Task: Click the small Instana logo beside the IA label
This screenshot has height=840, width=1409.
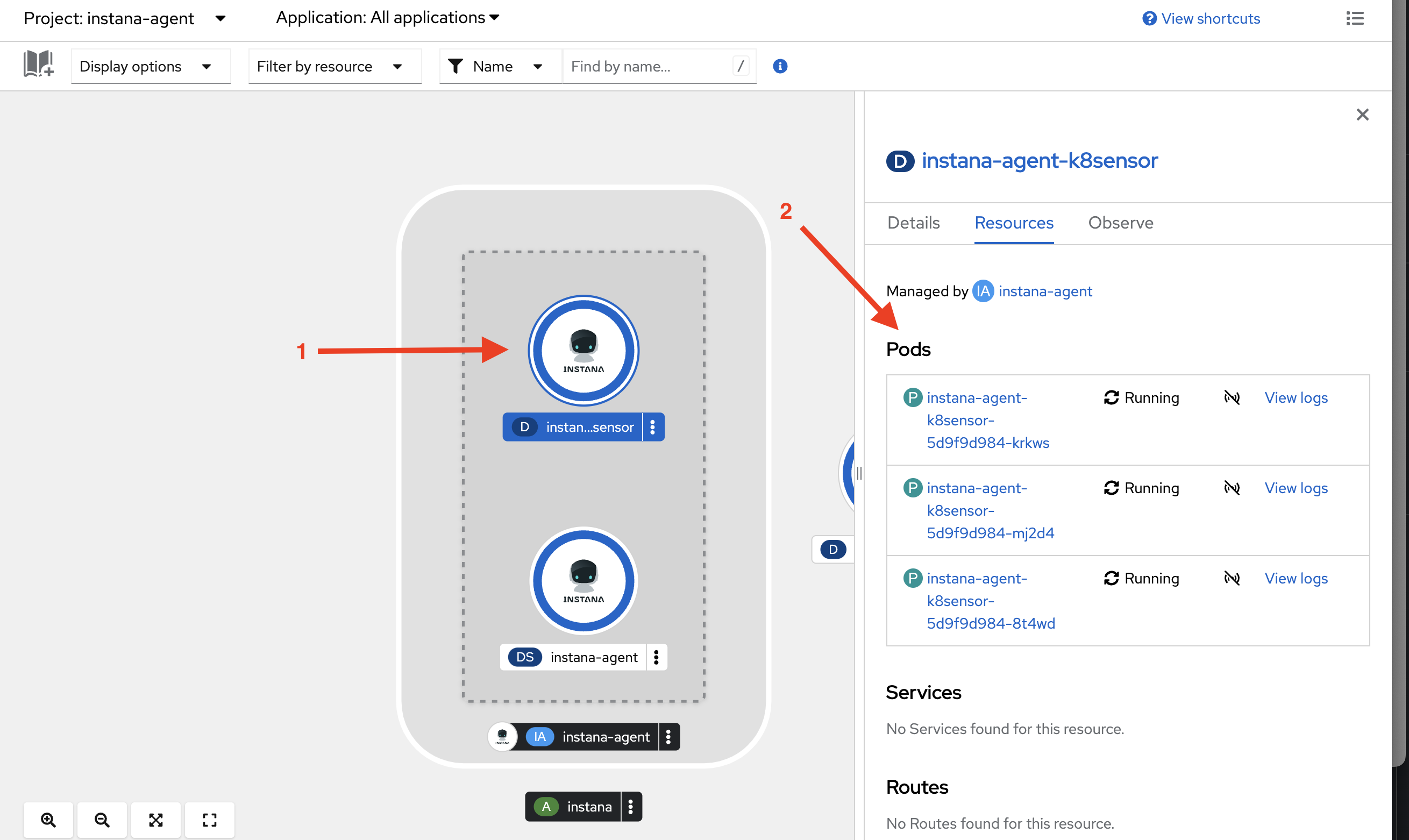Action: pos(502,736)
